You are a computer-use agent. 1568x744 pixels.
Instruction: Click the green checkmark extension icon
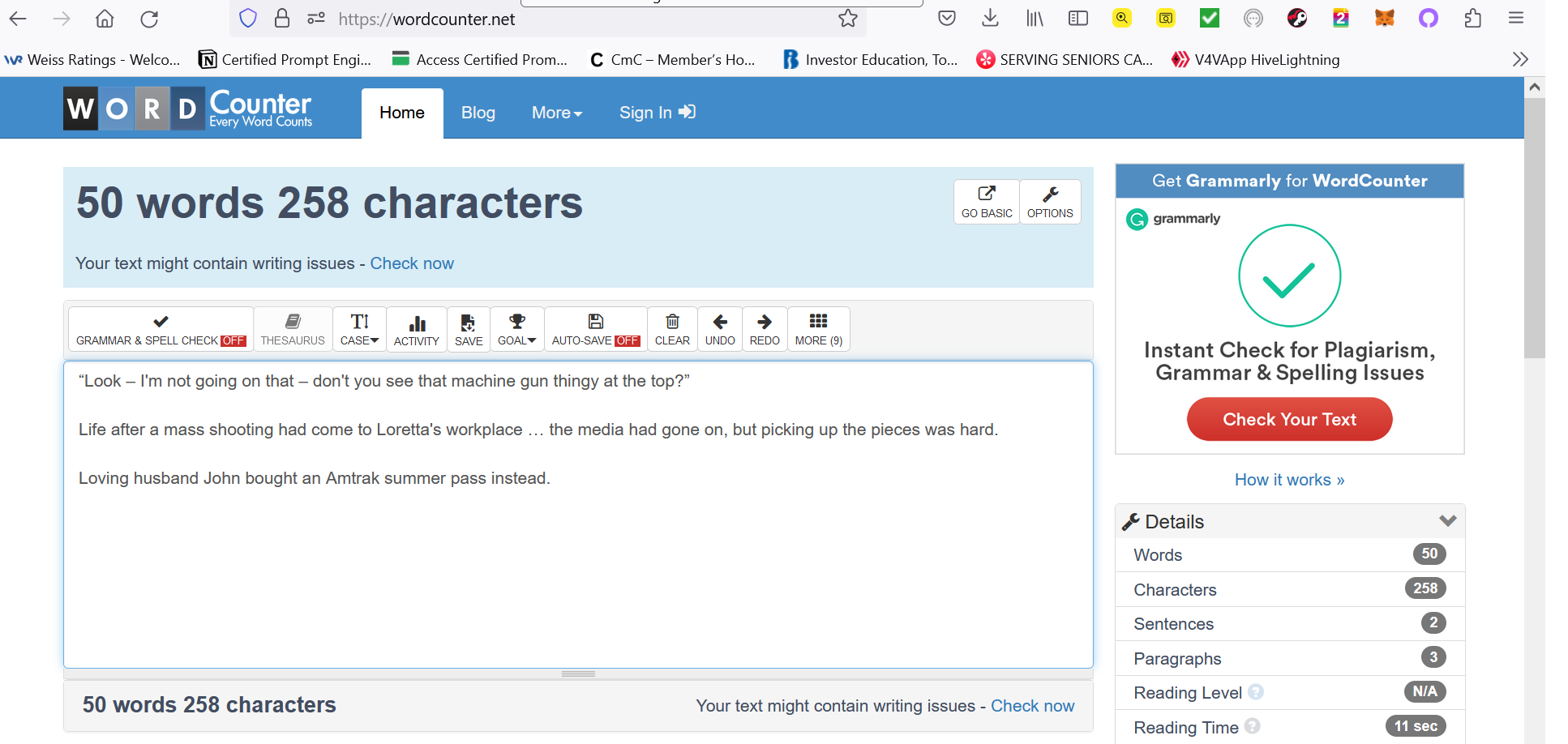(x=1210, y=18)
